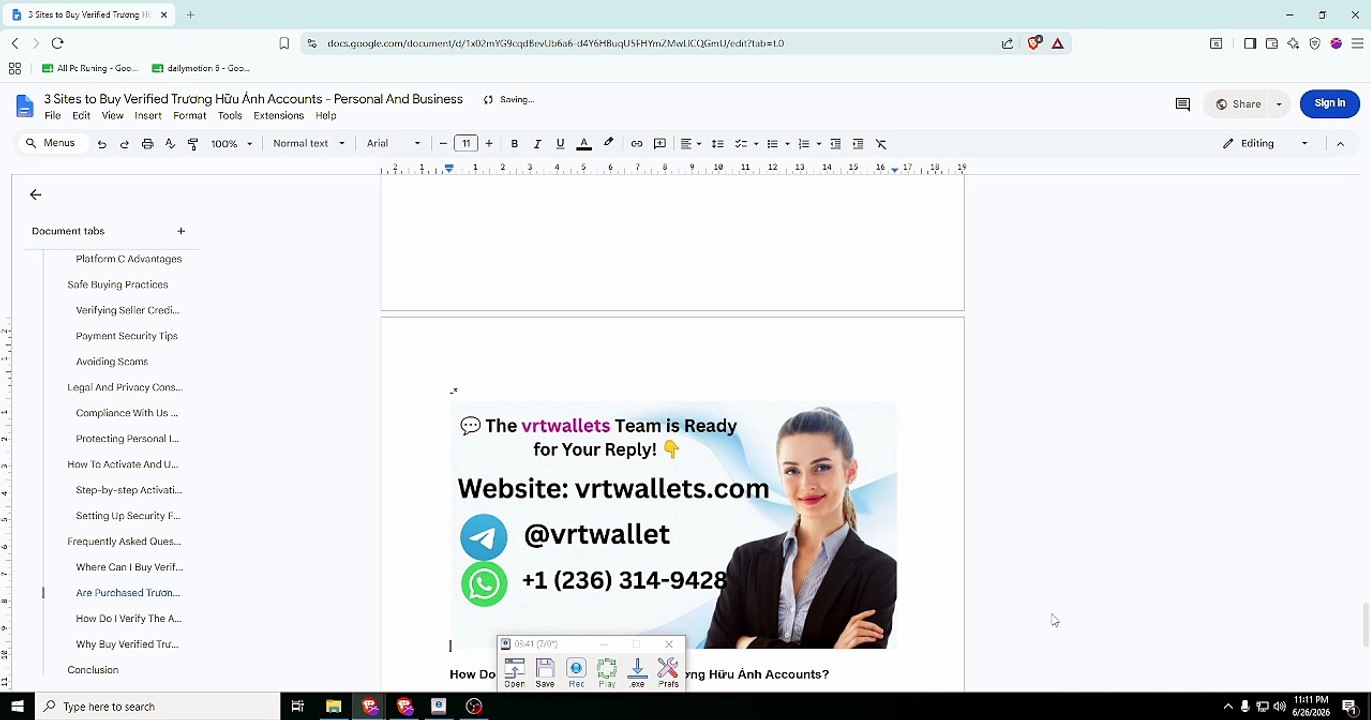
Task: Click the numbered list icon
Action: 803,144
